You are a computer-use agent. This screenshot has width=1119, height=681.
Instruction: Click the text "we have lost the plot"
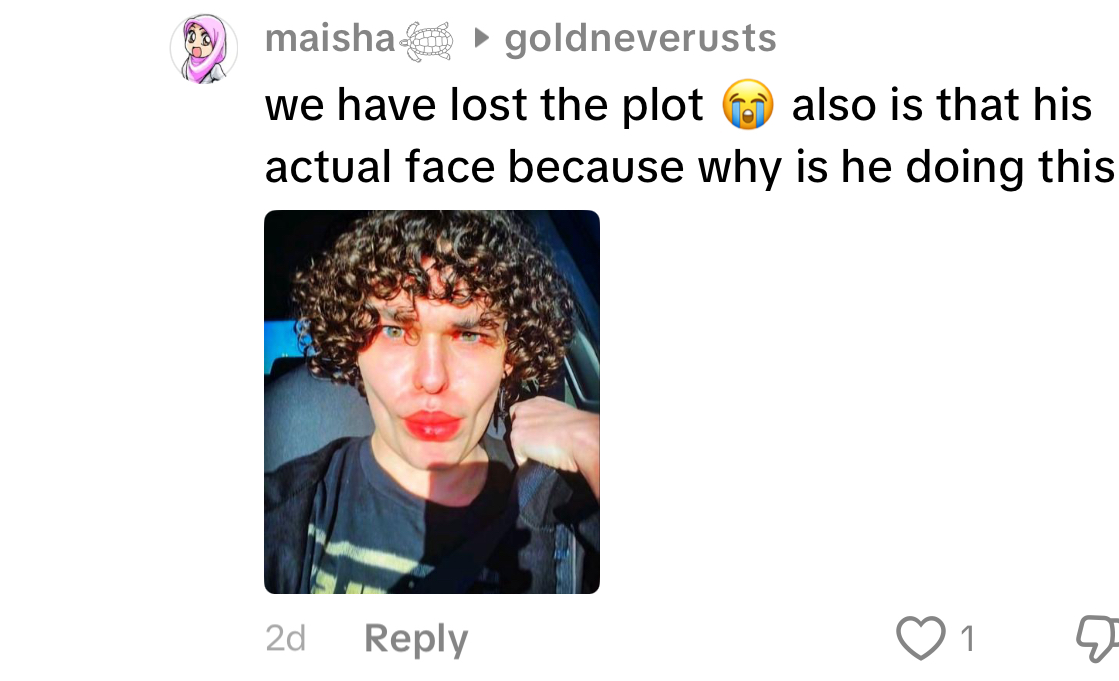pos(484,105)
